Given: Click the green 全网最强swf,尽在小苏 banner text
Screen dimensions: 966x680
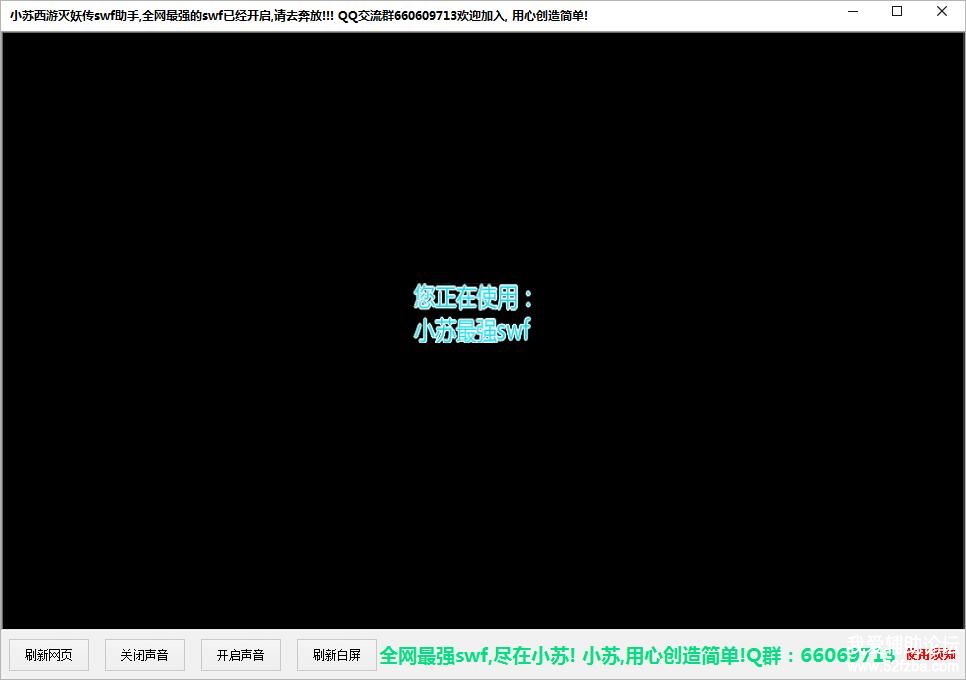Looking at the screenshot, I should [x=477, y=655].
